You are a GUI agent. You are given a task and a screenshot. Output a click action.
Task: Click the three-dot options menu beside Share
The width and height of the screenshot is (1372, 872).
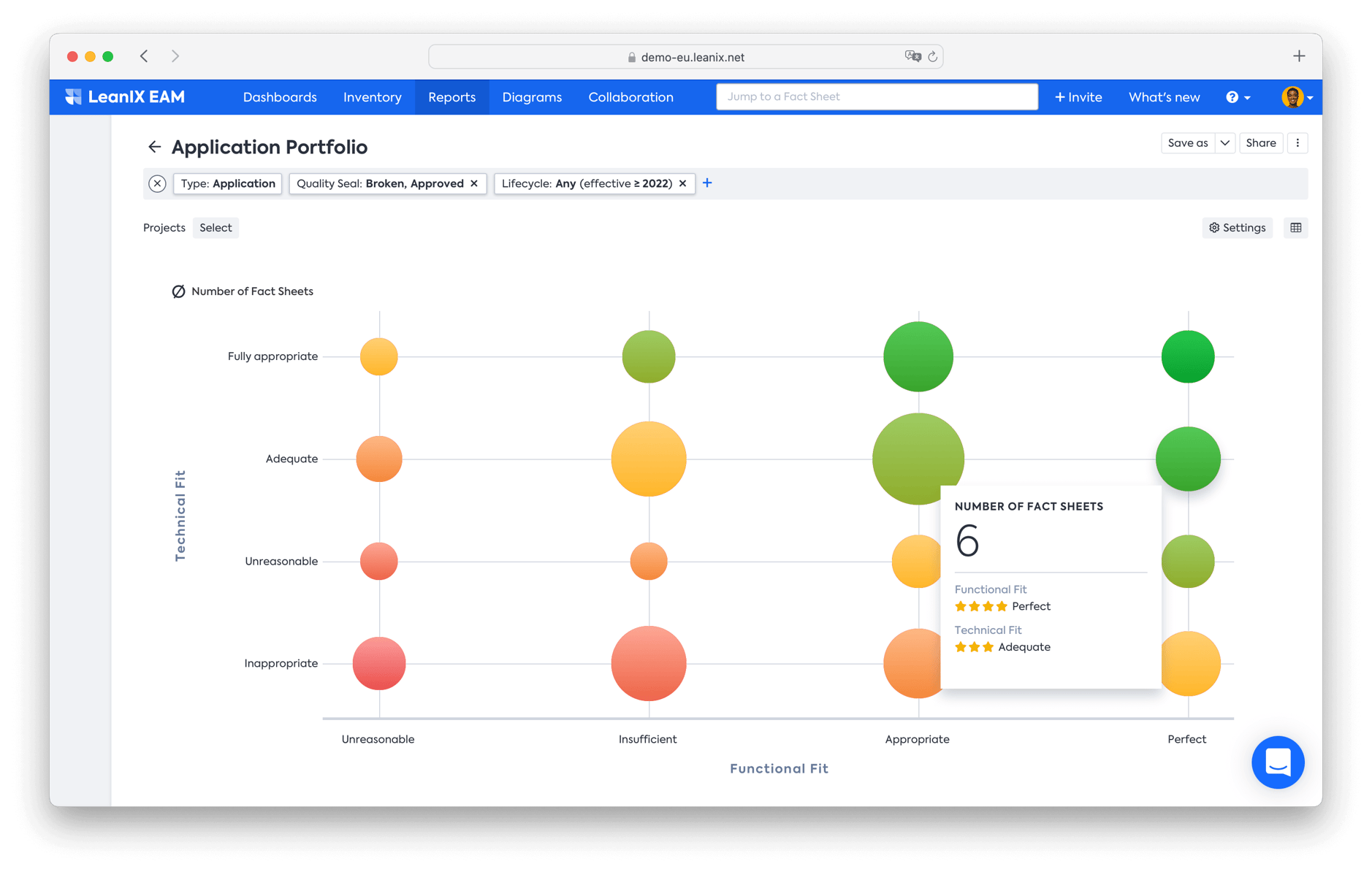tap(1297, 142)
